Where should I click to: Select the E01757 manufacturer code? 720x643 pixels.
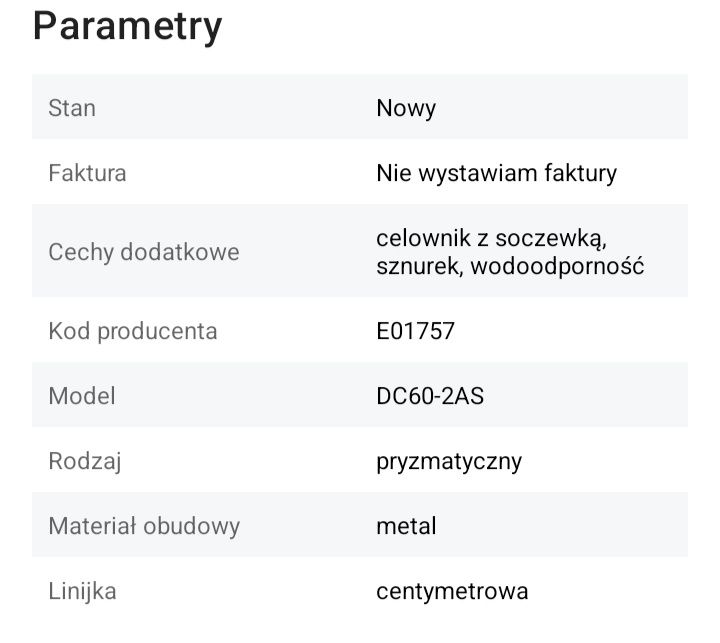tap(415, 330)
